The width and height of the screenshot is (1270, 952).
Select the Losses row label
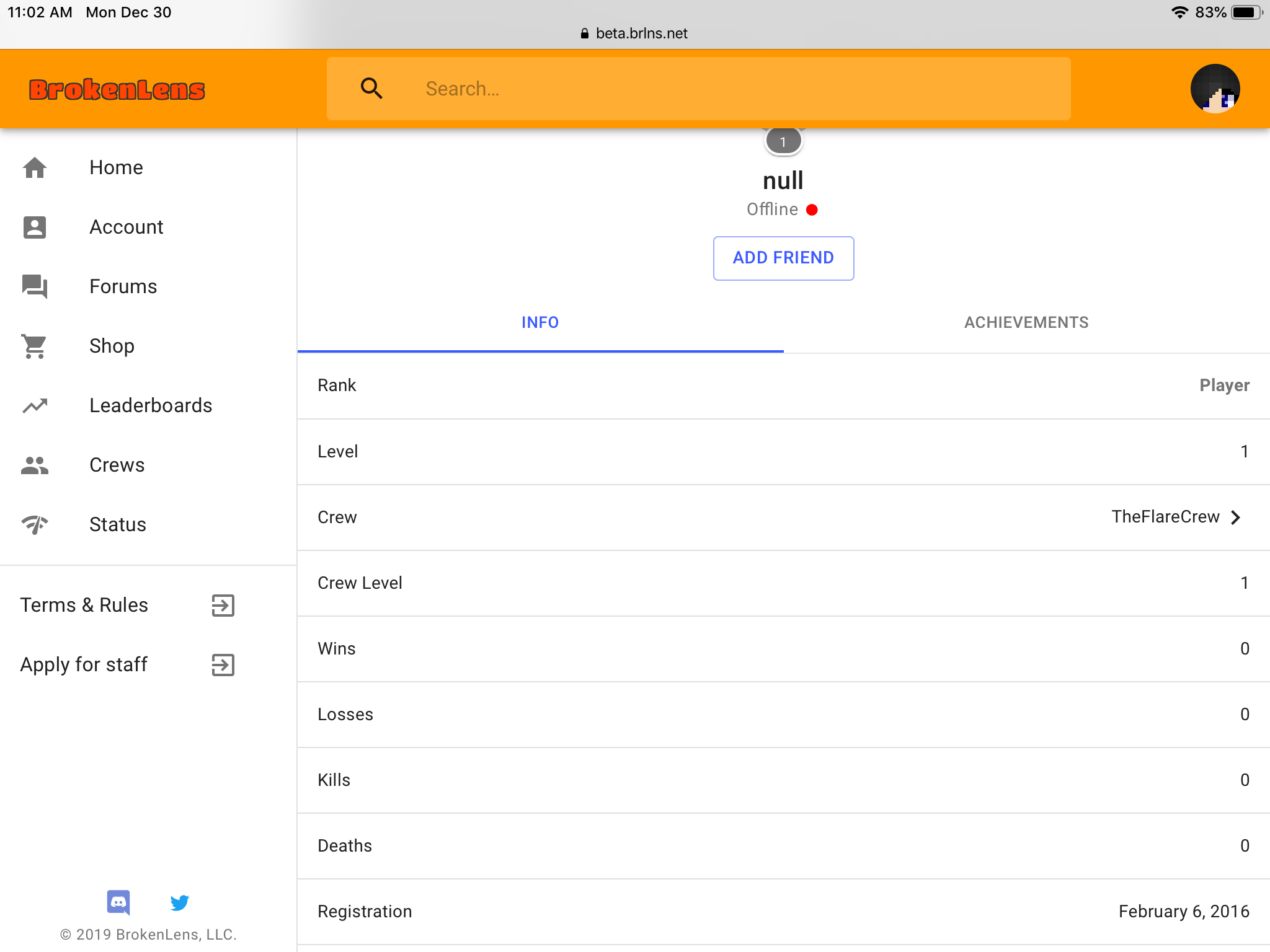coord(345,714)
